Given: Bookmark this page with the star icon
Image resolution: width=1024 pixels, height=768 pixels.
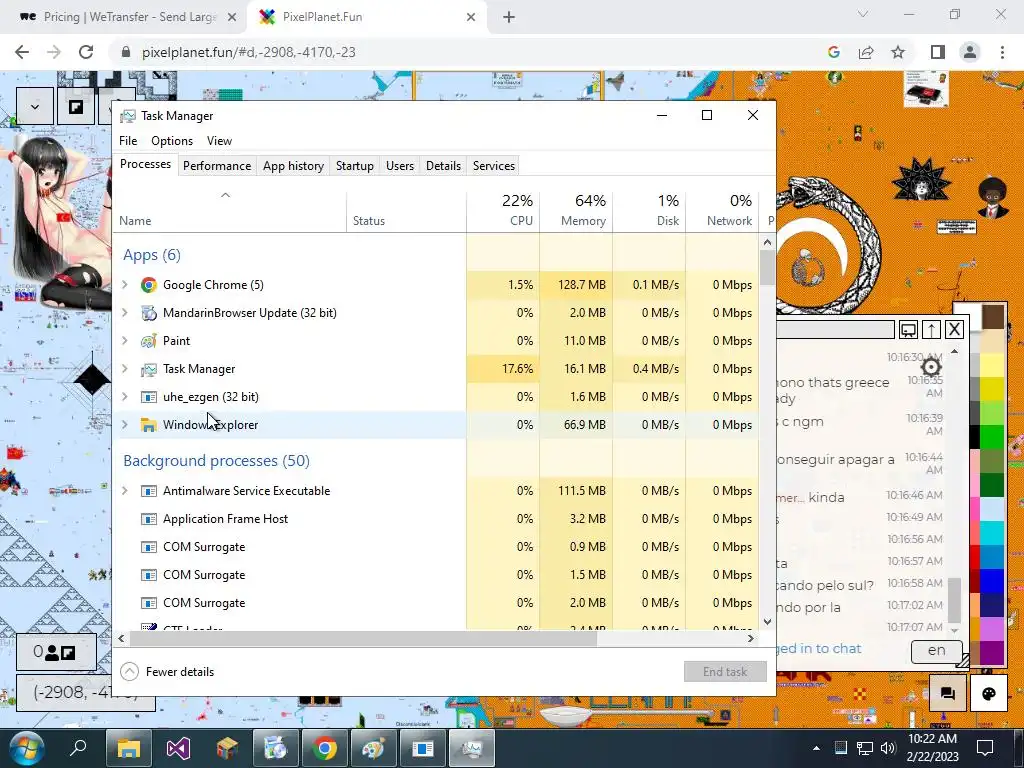Looking at the screenshot, I should point(898,52).
